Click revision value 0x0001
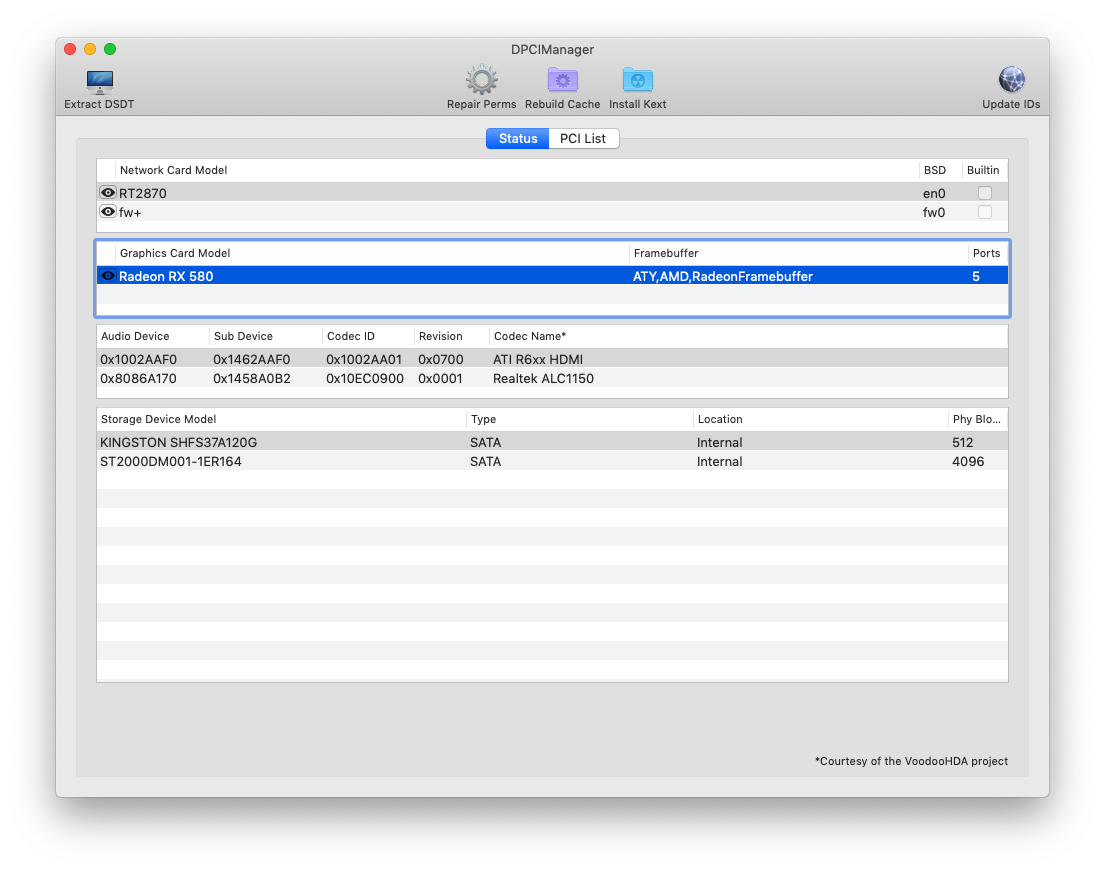Image resolution: width=1105 pixels, height=871 pixels. pos(440,378)
